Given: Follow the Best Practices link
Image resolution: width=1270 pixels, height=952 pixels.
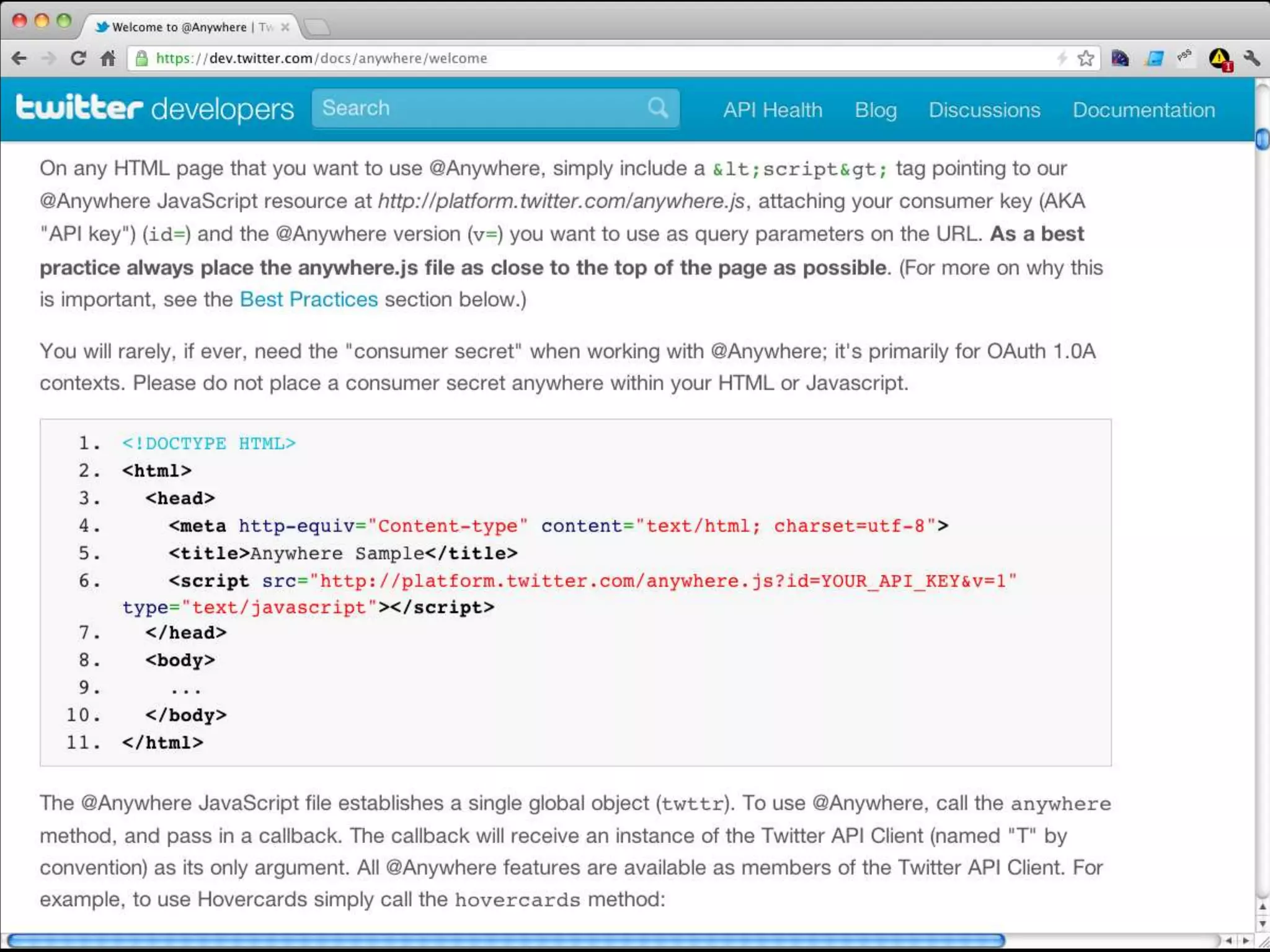Looking at the screenshot, I should [308, 299].
